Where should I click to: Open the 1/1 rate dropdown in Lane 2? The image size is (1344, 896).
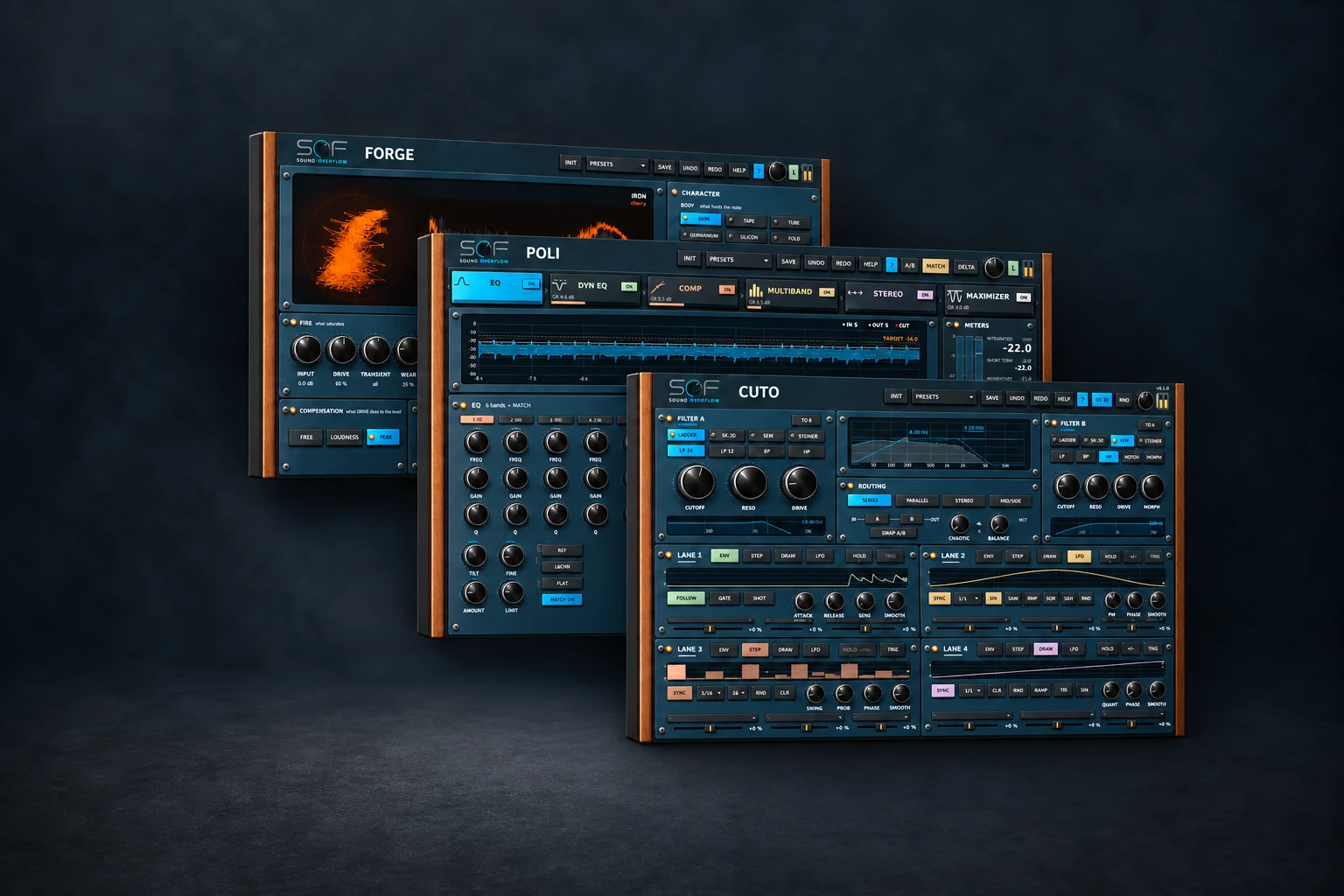[x=968, y=598]
